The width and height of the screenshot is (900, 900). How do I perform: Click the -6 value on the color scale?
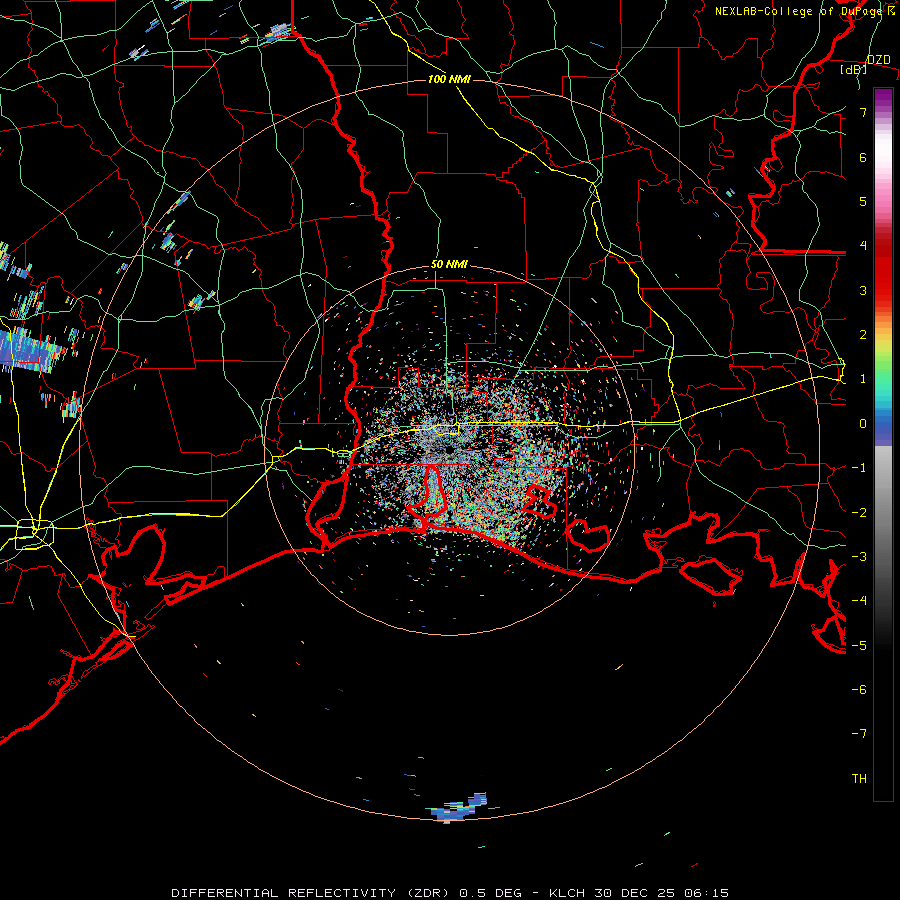coord(859,690)
